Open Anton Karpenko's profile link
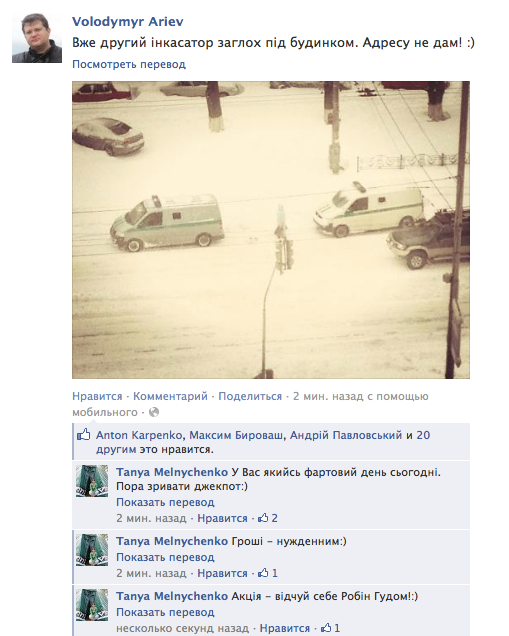Viewport: 509px width, 636px height. 139,435
